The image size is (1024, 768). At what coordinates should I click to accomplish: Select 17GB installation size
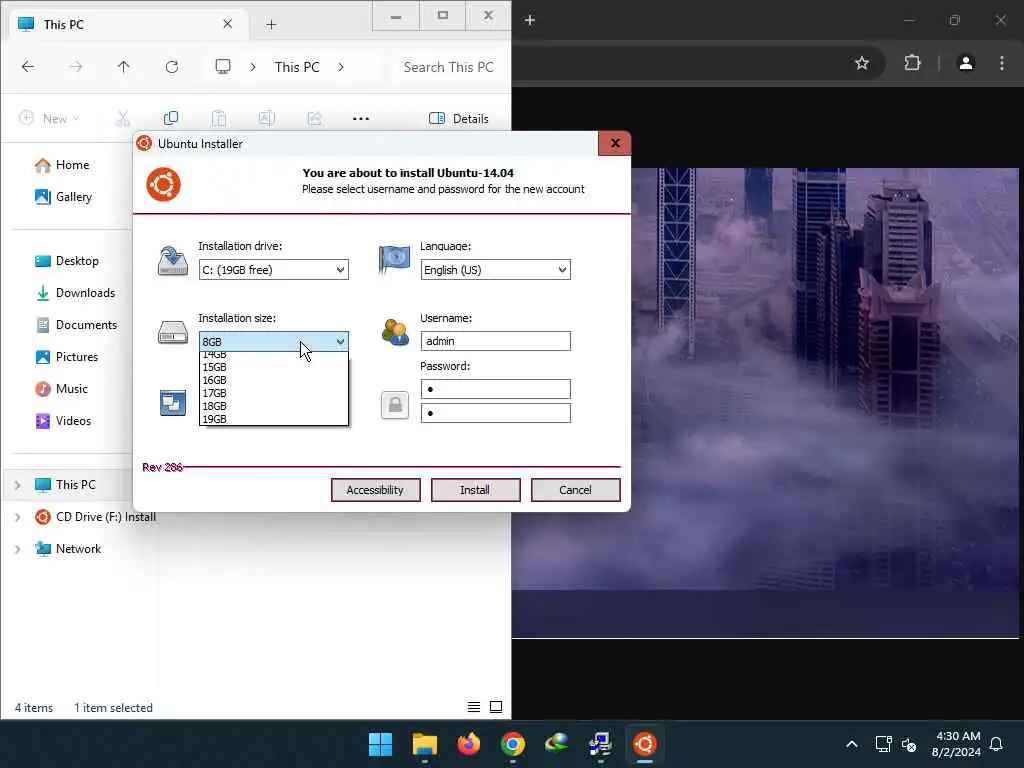(x=274, y=393)
